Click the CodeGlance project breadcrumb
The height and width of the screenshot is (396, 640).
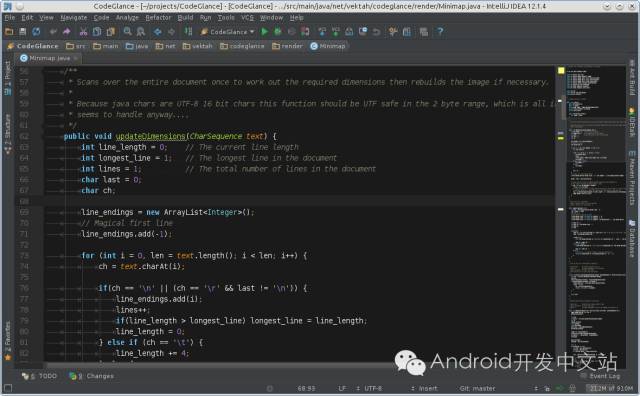pyautogui.click(x=33, y=46)
